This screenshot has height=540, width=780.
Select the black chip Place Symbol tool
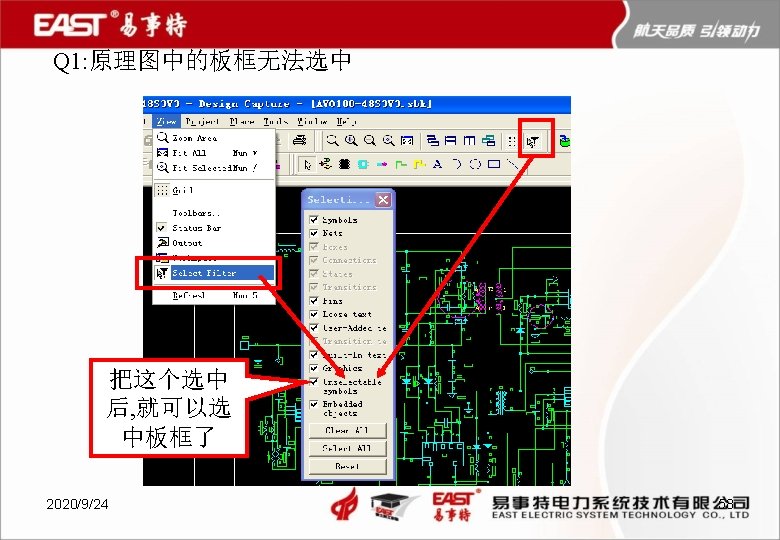344,164
